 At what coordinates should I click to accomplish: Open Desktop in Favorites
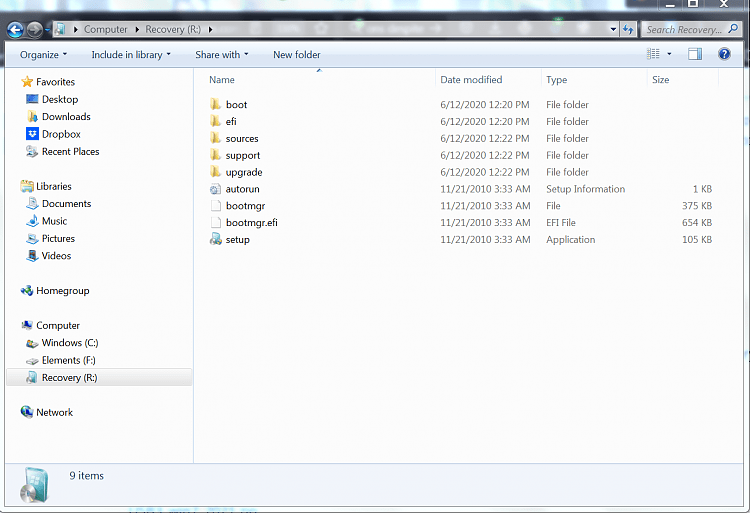coord(60,99)
